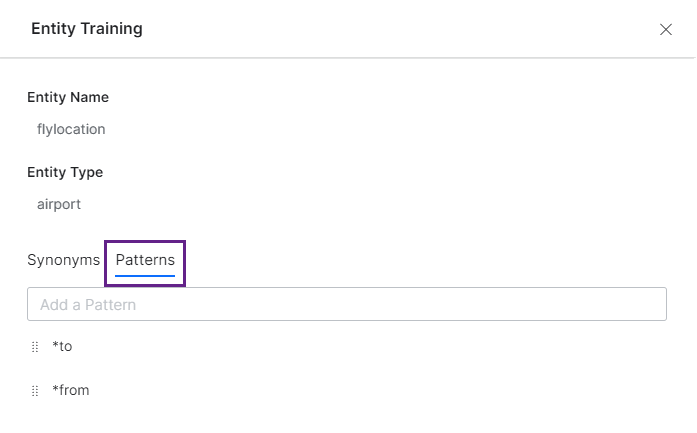Click the asterisk wildcard in *to

tap(55, 345)
